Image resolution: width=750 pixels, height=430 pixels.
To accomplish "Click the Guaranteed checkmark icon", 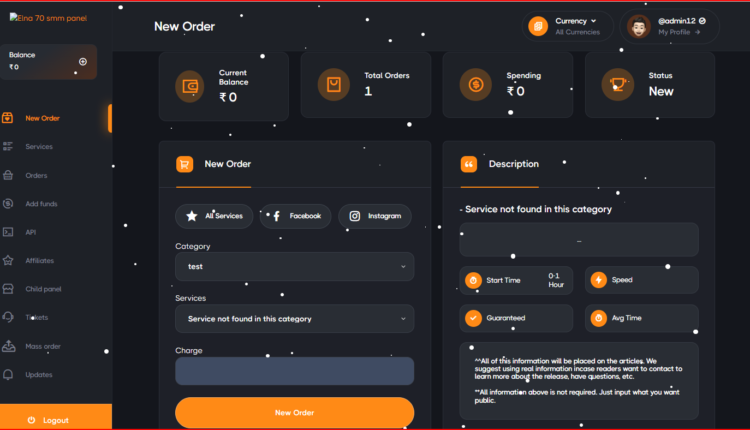I will (474, 318).
